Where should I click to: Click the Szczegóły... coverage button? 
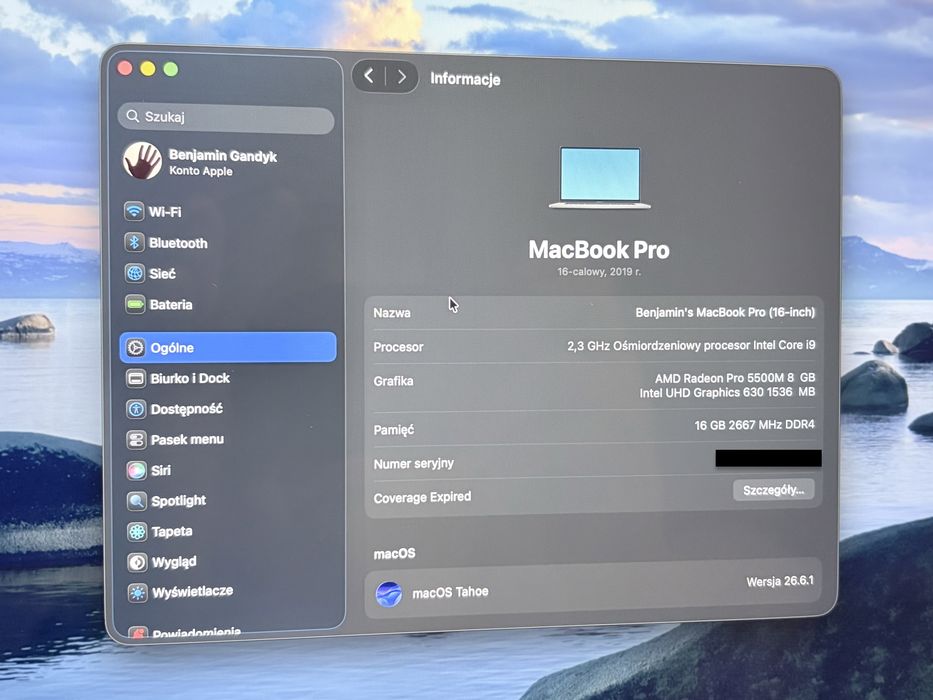pos(774,490)
